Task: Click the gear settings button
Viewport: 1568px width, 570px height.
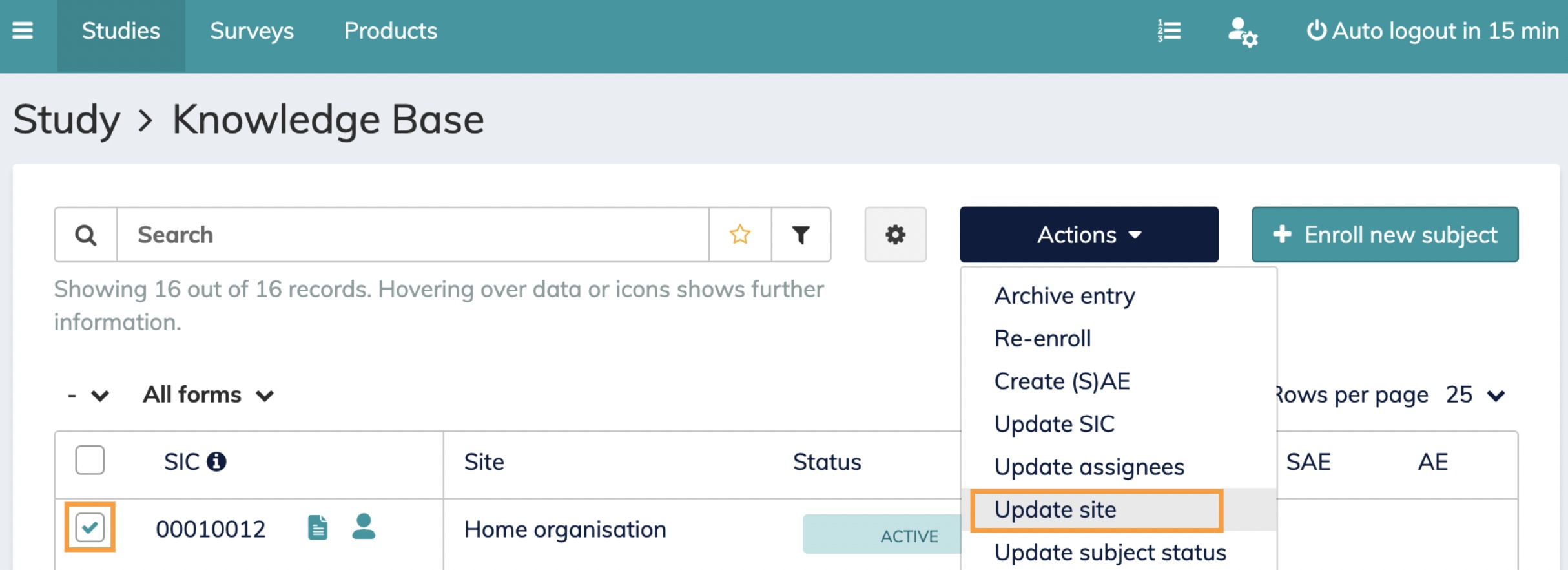Action: (x=895, y=235)
